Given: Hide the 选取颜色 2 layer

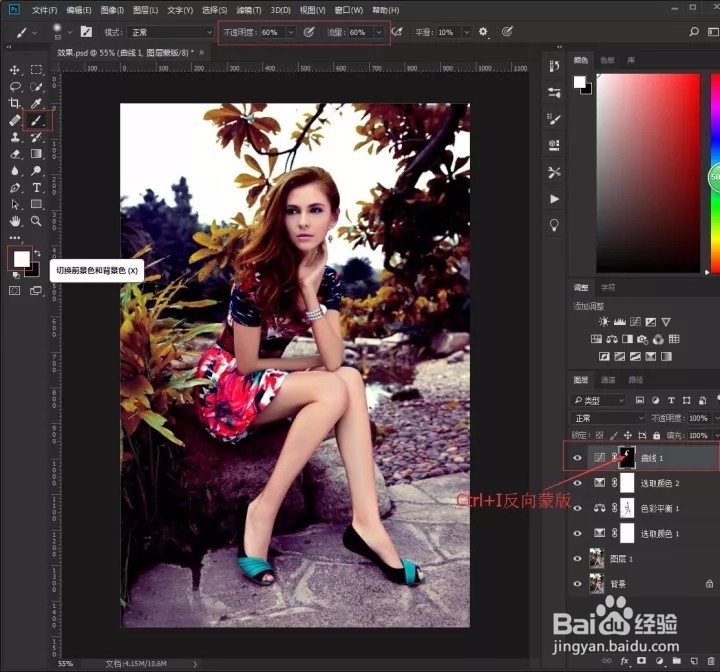Looking at the screenshot, I should click(577, 483).
